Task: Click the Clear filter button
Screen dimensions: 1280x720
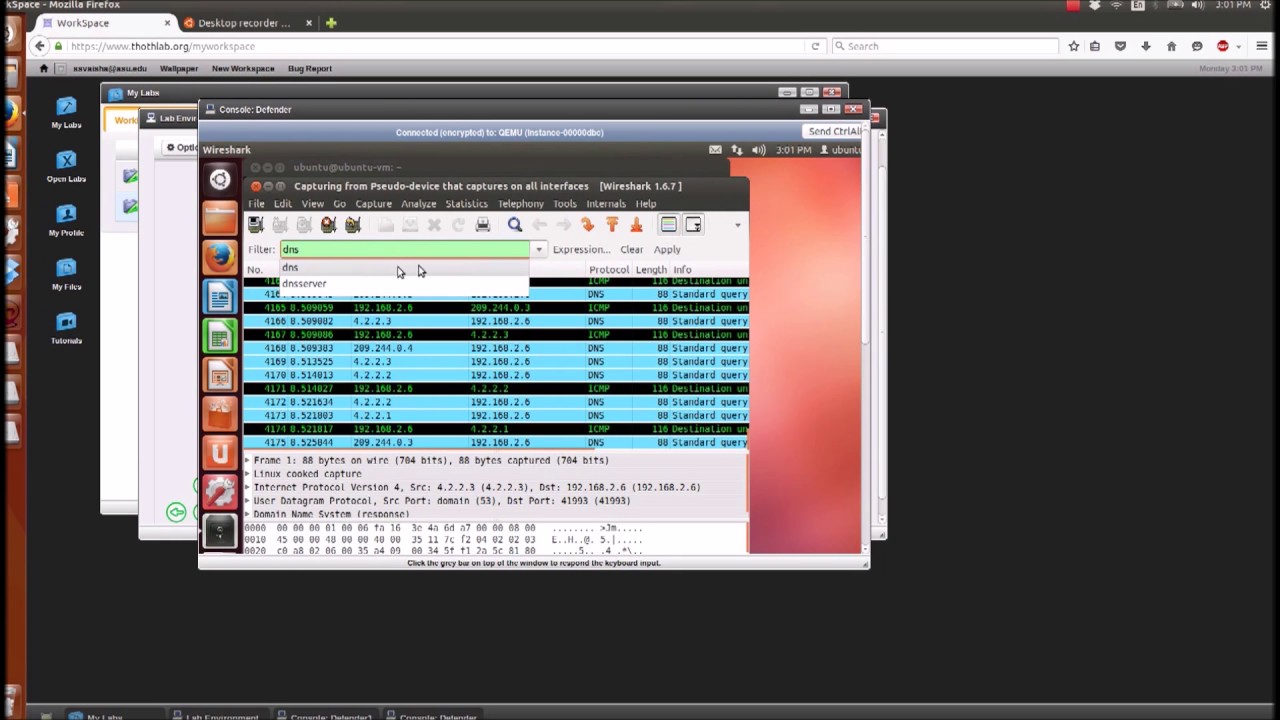Action: [x=631, y=250]
